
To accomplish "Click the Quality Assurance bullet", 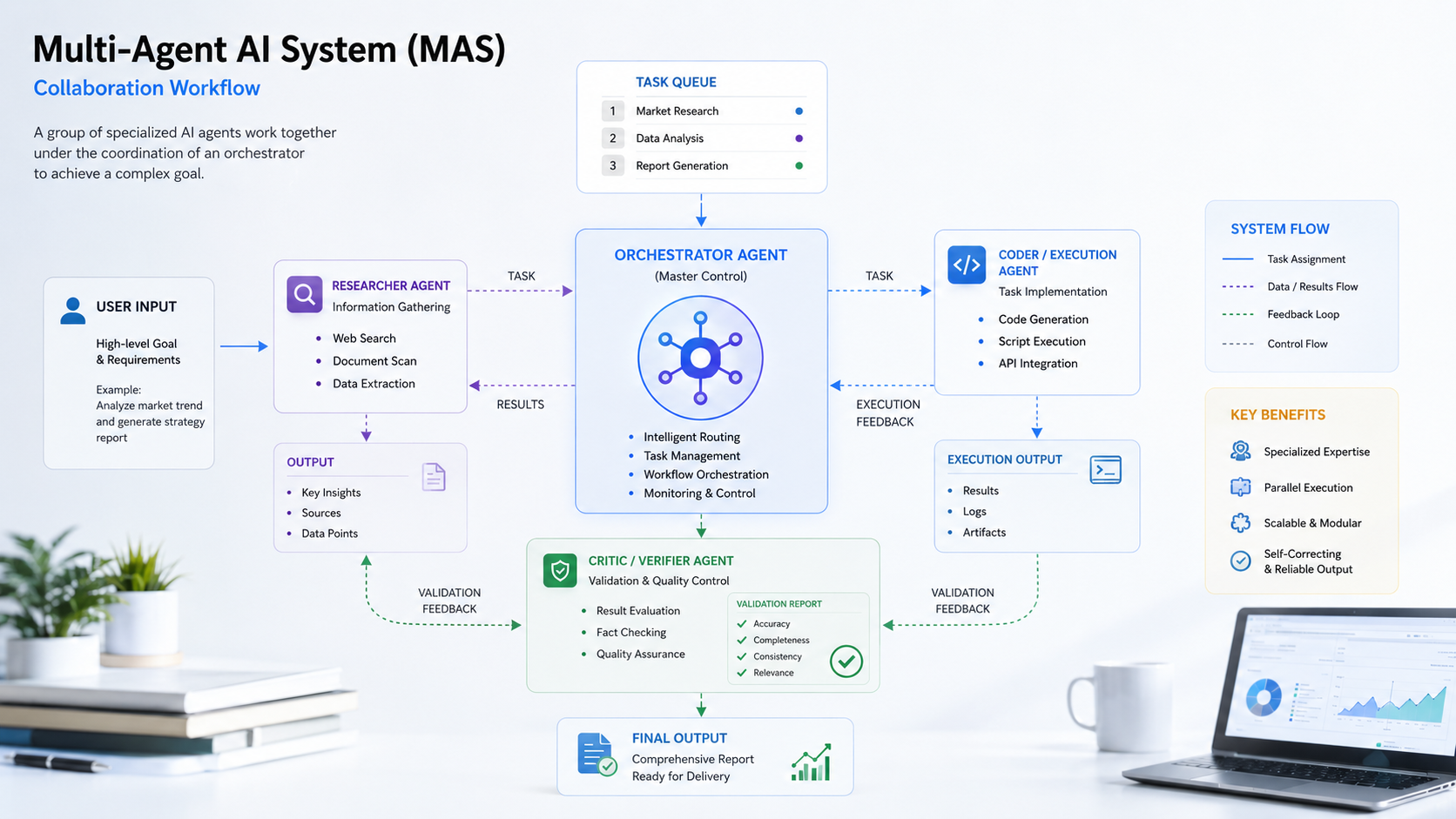I will pyautogui.click(x=633, y=655).
